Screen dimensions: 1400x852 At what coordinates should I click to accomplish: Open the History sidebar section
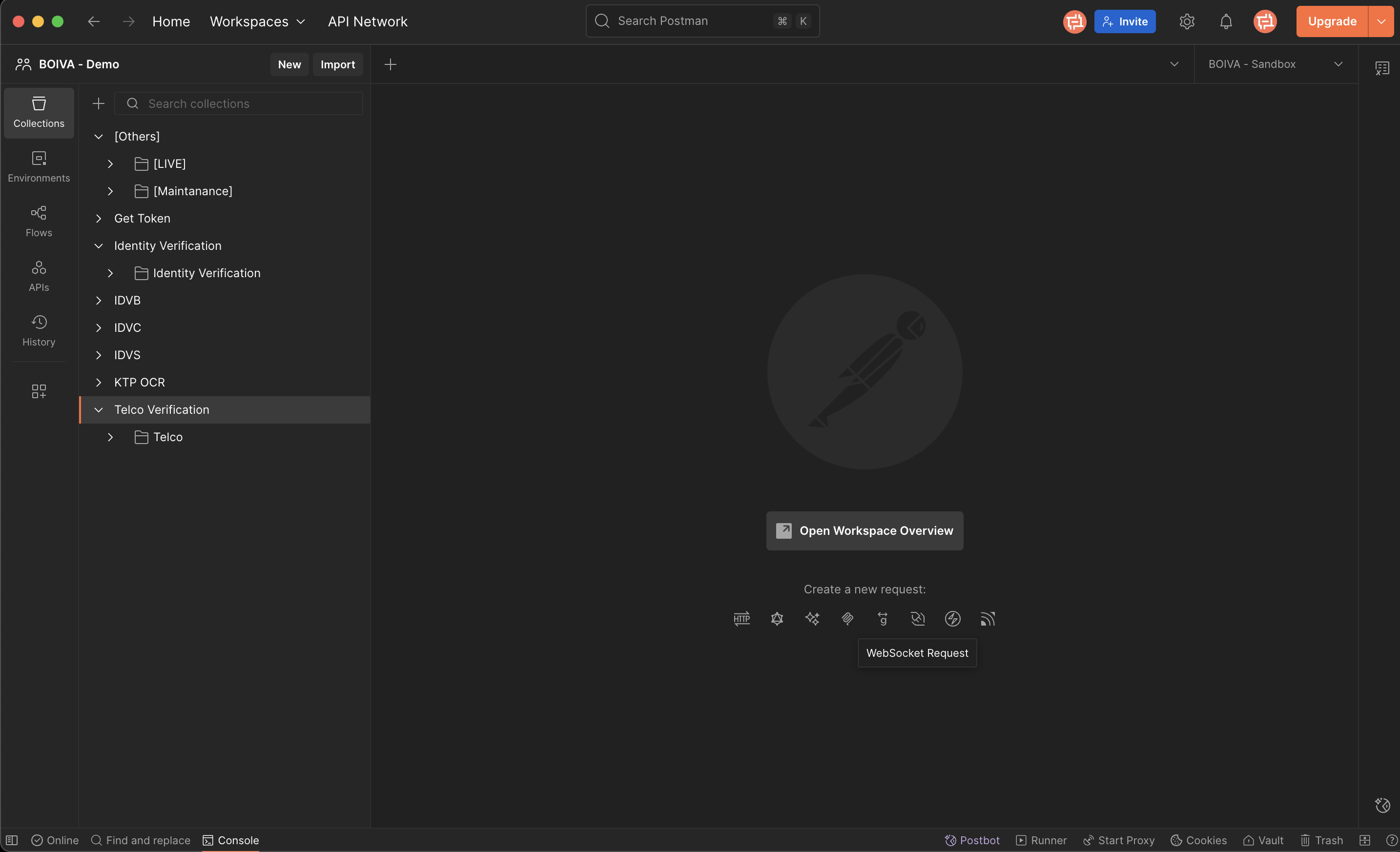click(39, 330)
